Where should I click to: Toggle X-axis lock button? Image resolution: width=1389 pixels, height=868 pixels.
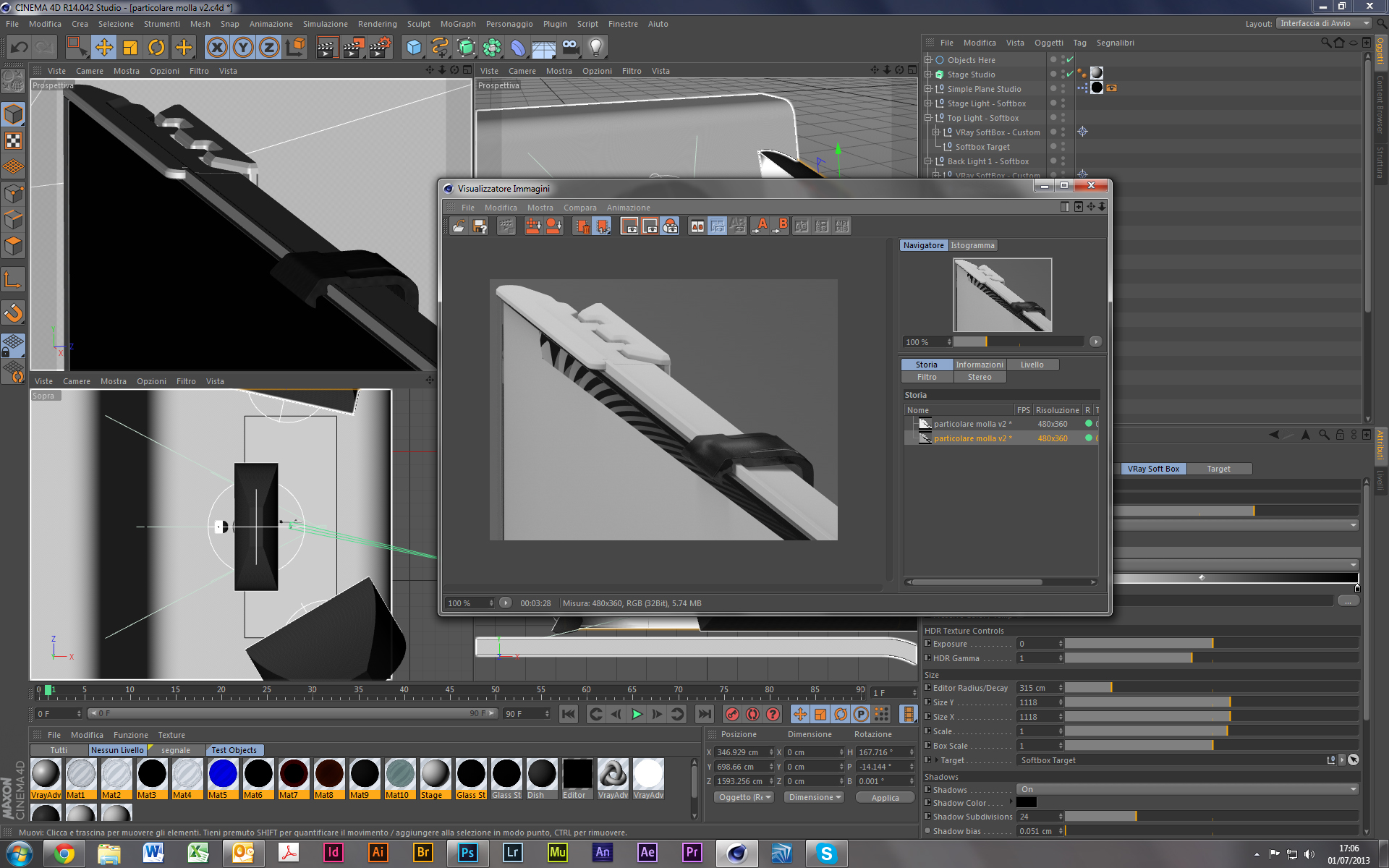216,48
